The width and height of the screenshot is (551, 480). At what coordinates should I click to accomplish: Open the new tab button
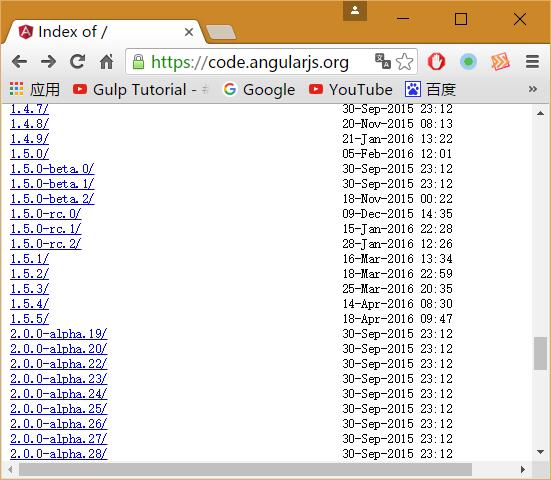[x=221, y=32]
